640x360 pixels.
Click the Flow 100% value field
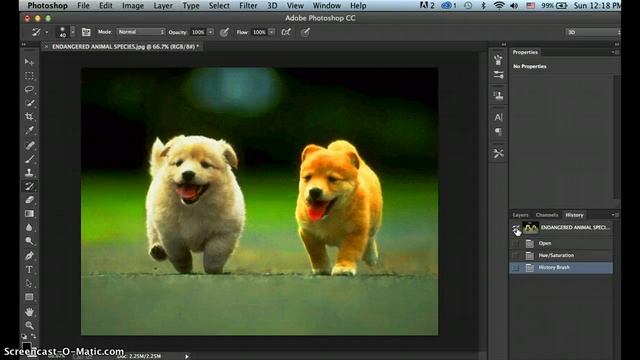tap(259, 32)
